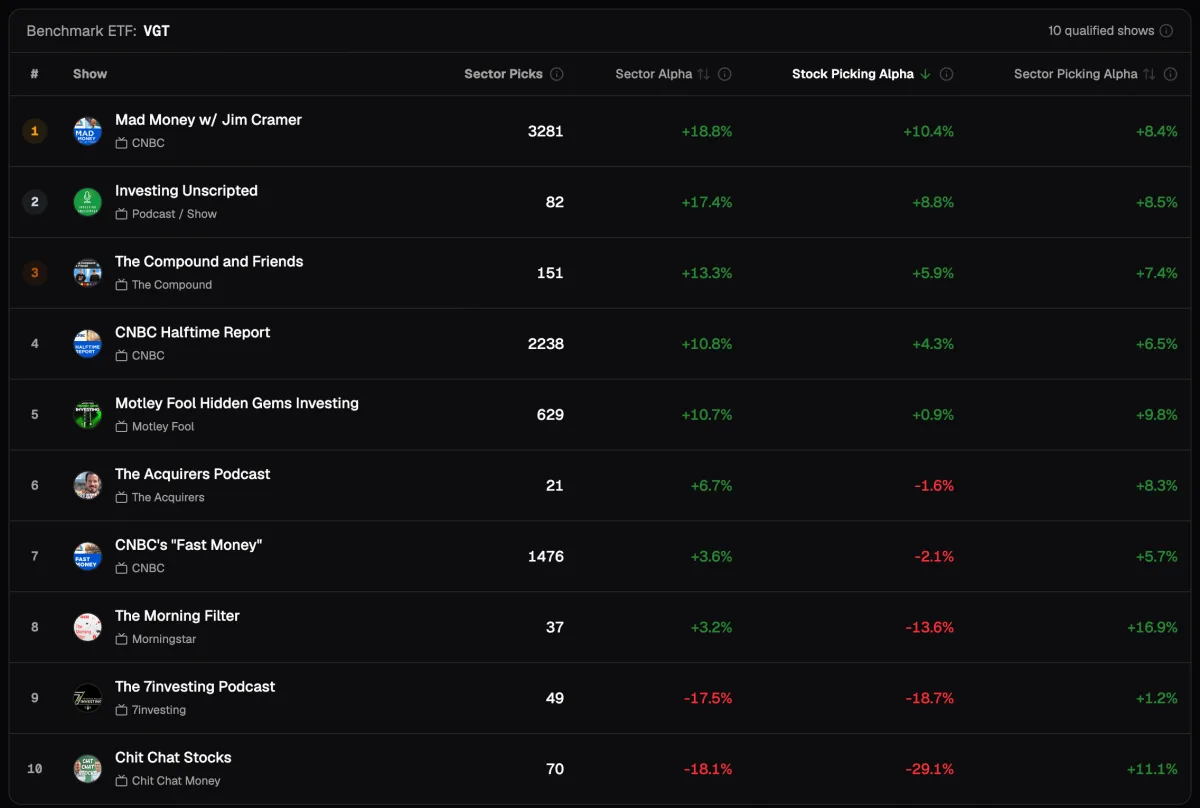Click The Acquirers channel label
The width and height of the screenshot is (1200, 808).
168,498
